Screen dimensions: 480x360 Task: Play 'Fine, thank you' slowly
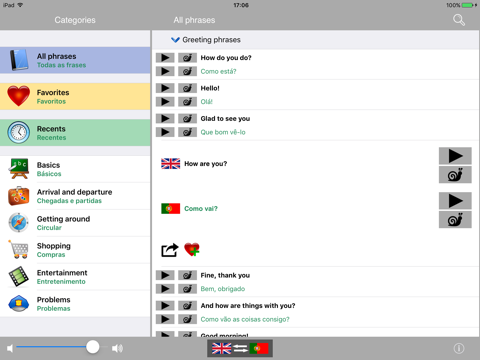187,275
